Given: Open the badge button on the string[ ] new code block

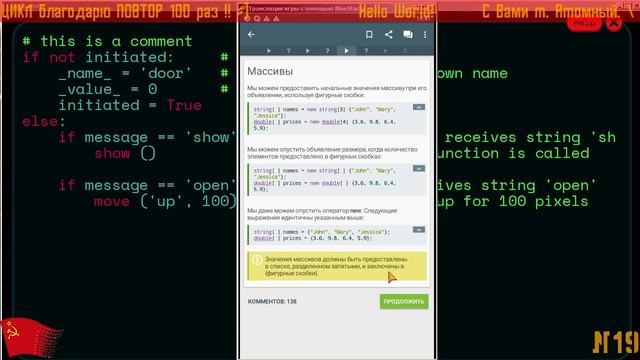Looking at the screenshot, I should pyautogui.click(x=419, y=168).
